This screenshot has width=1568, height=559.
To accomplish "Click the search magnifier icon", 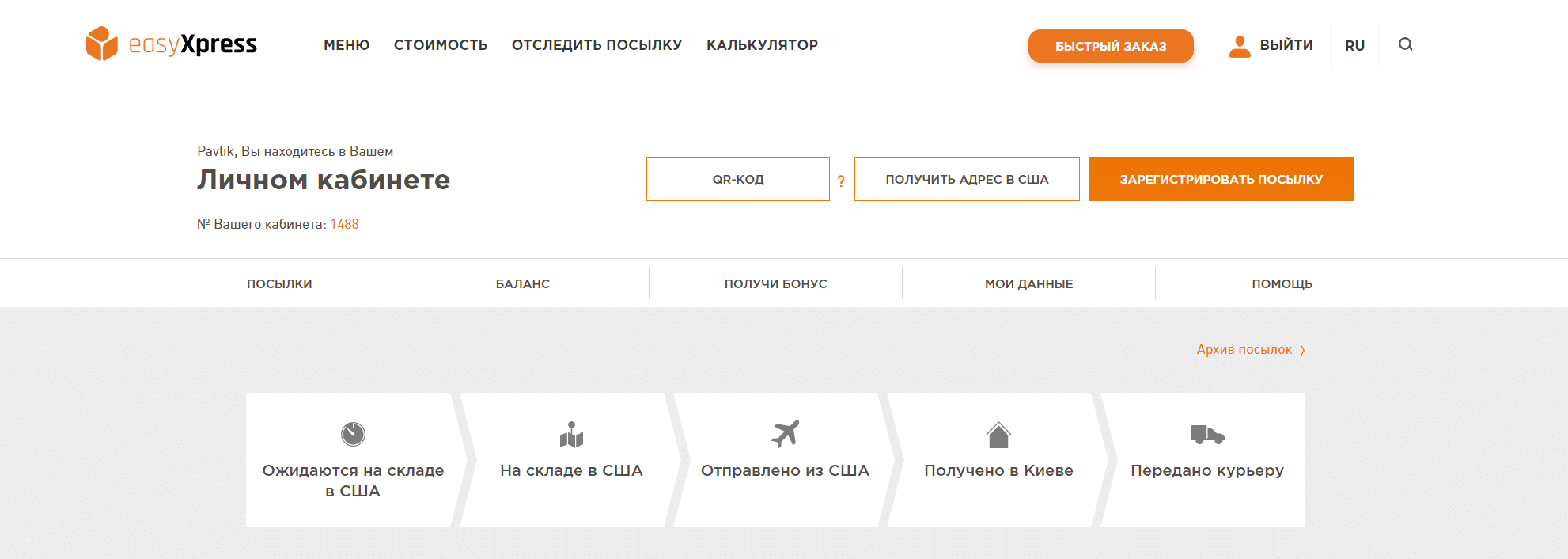I will [1405, 44].
